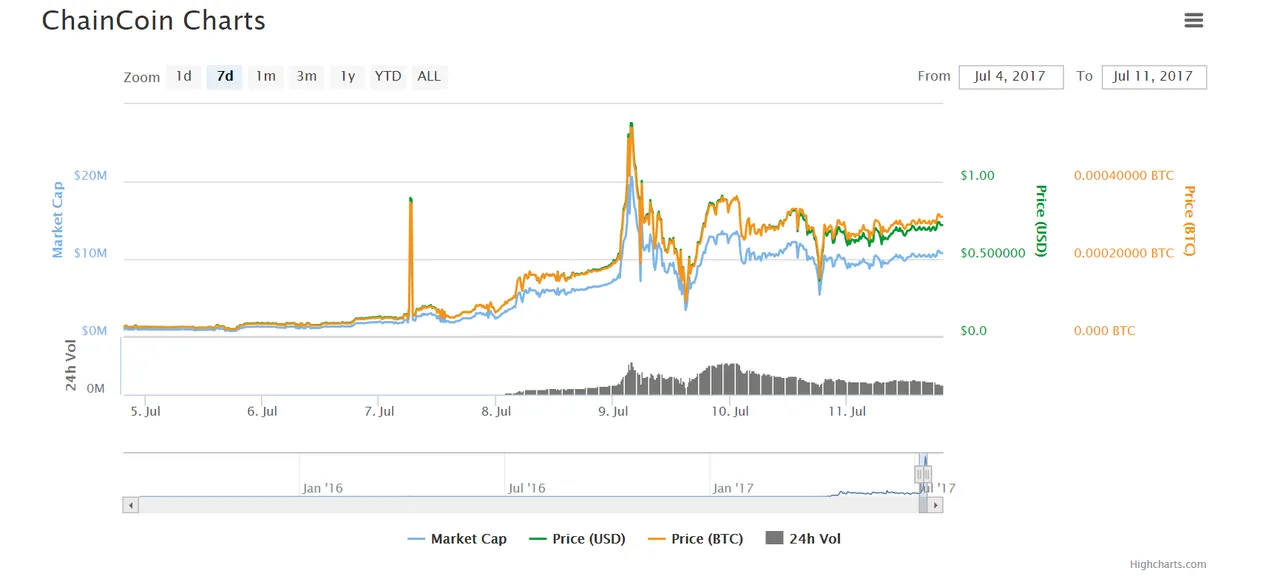Show ALL data range

[429, 76]
